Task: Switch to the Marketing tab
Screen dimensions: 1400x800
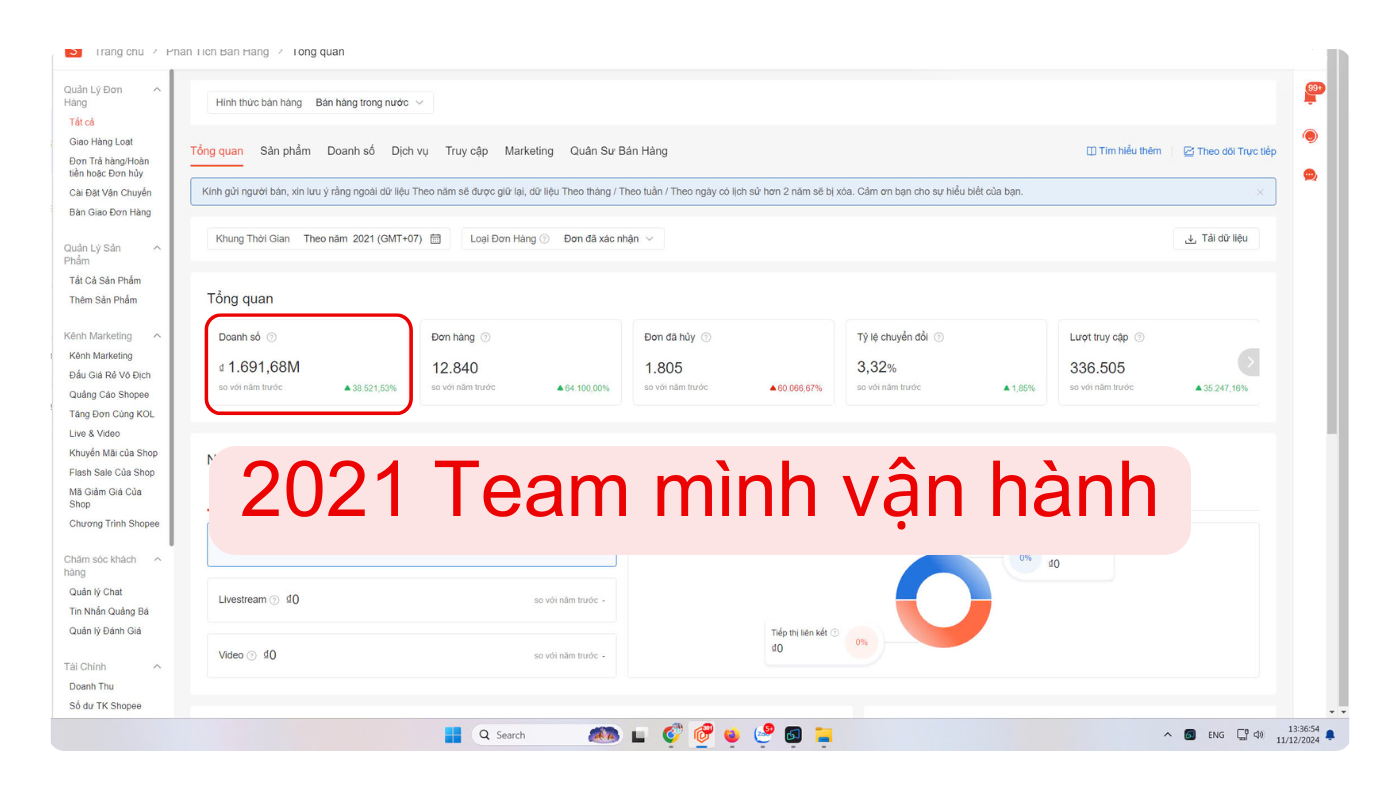Action: pyautogui.click(x=528, y=151)
